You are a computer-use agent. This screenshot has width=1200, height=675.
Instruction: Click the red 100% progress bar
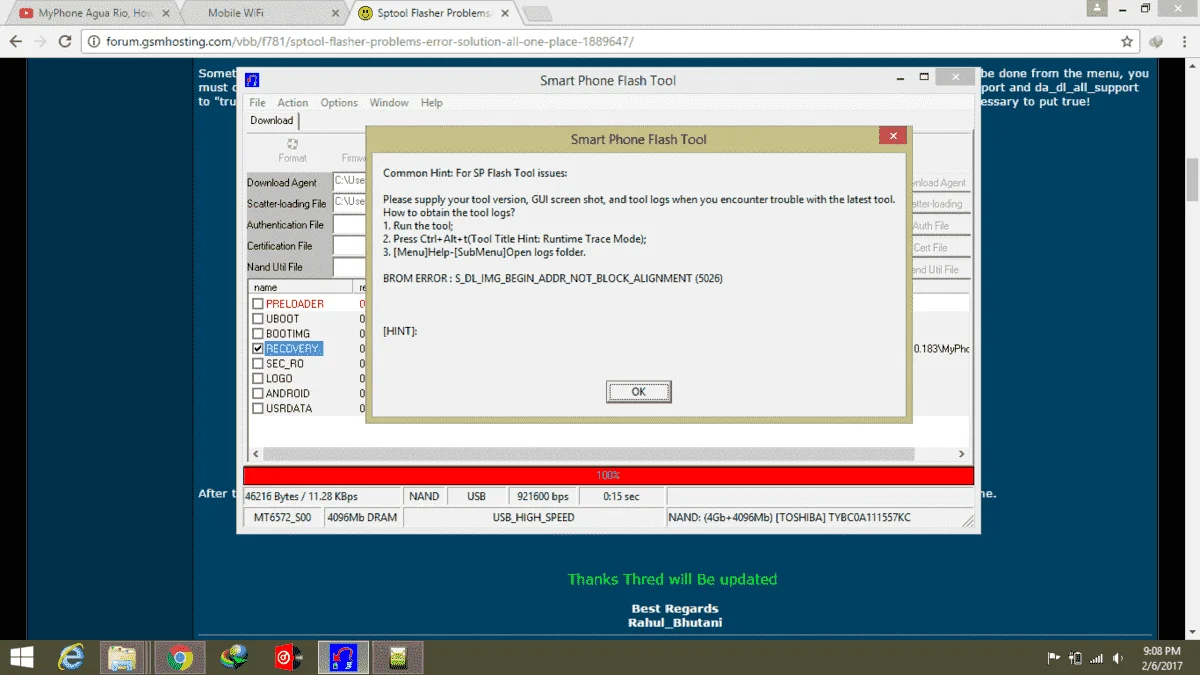(608, 476)
